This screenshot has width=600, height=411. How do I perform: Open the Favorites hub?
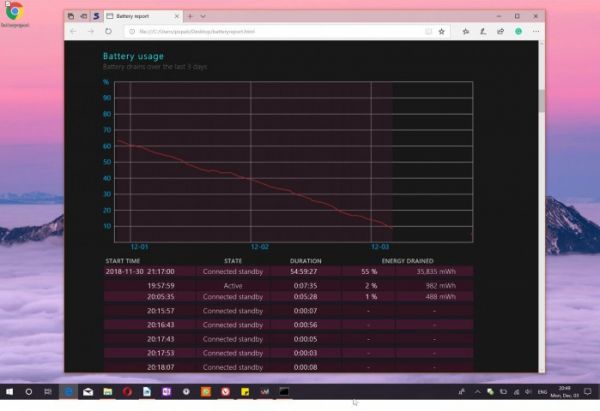[465, 31]
